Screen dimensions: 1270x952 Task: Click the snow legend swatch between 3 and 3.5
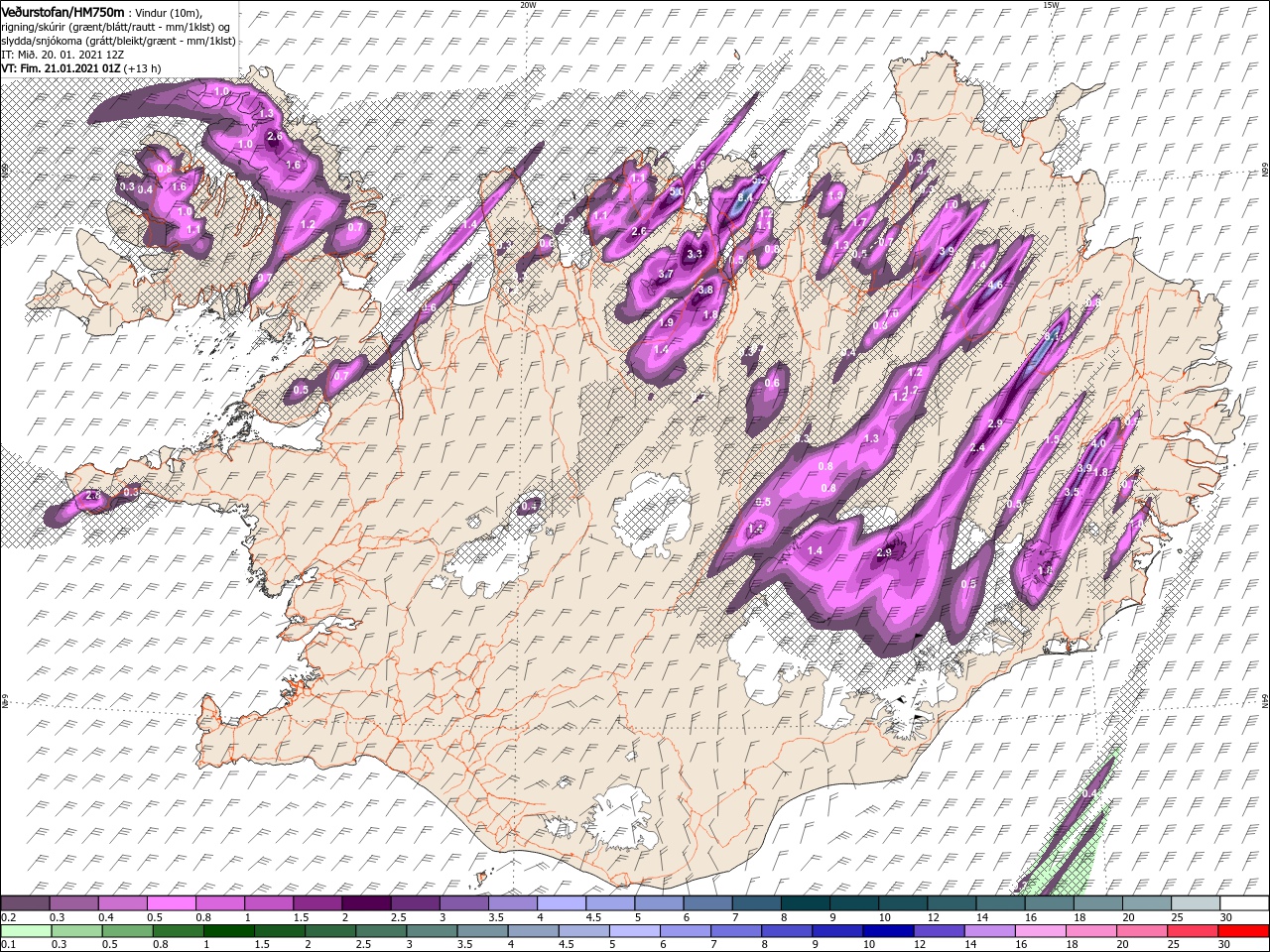(x=463, y=903)
